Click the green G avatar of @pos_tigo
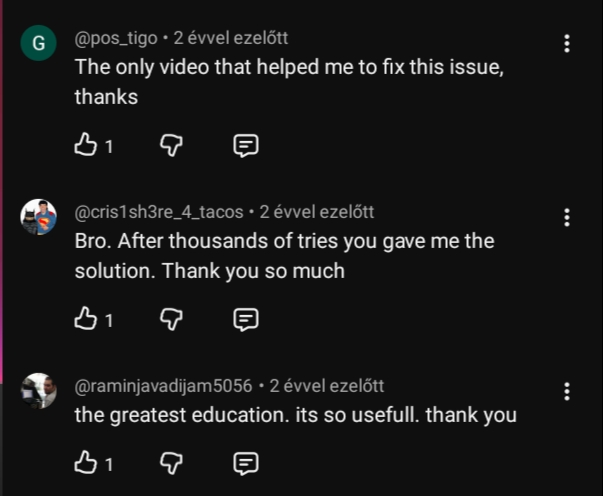Image resolution: width=603 pixels, height=496 pixels. click(39, 44)
